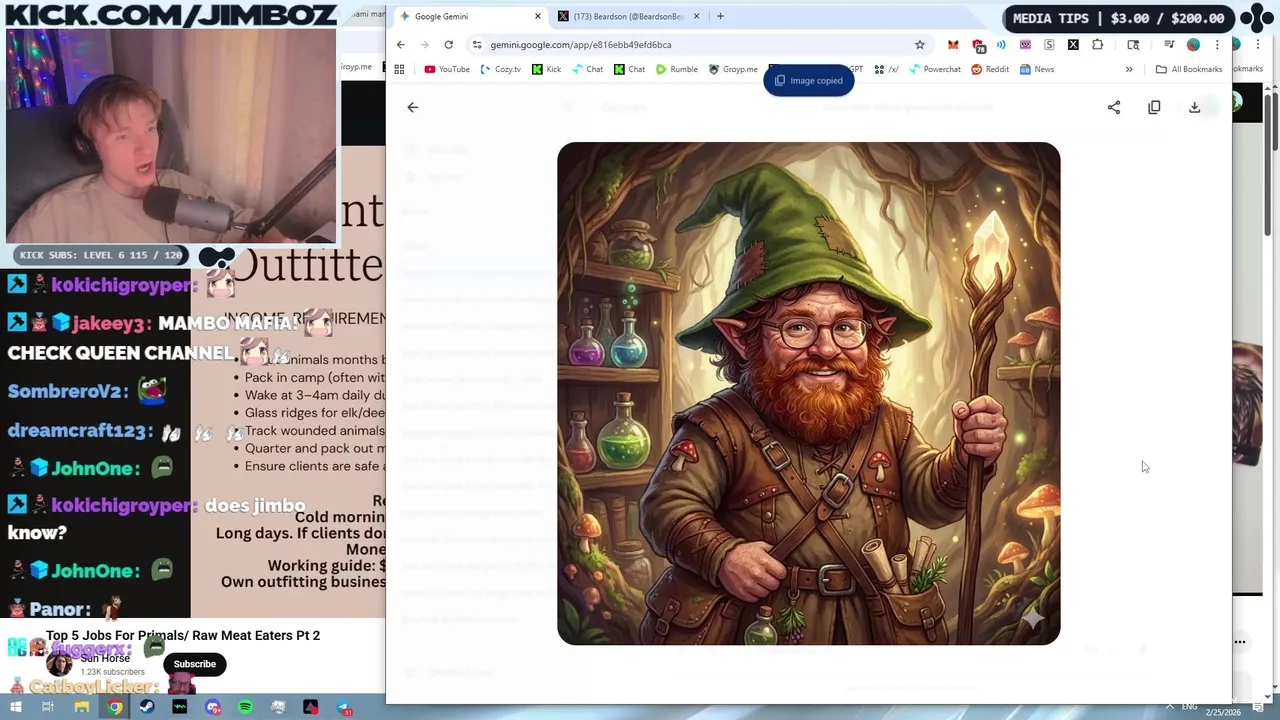Screen dimensions: 1280x720
Task: Open the Rumble bookmark
Action: 677,69
